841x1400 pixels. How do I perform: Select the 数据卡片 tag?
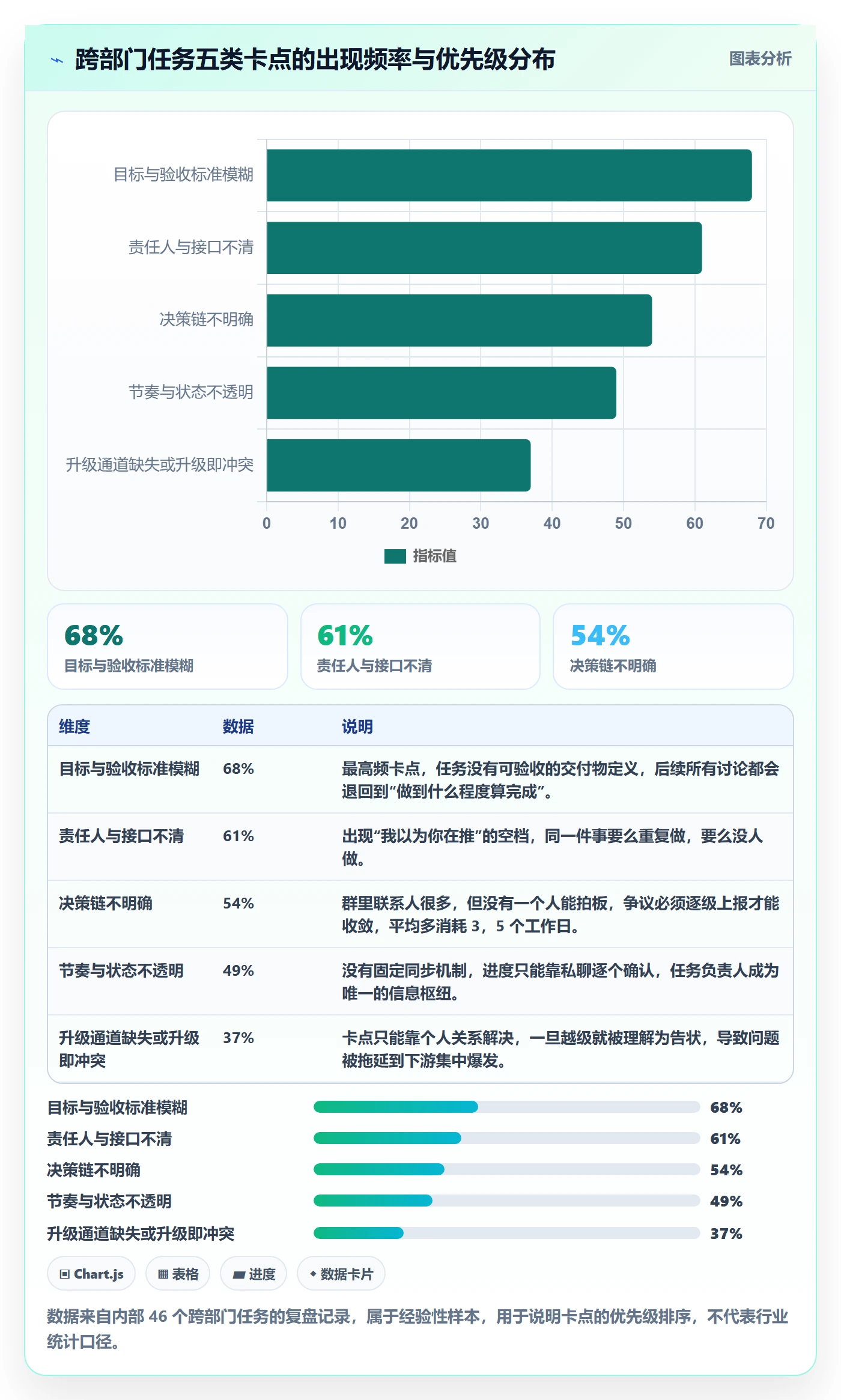[x=341, y=1274]
